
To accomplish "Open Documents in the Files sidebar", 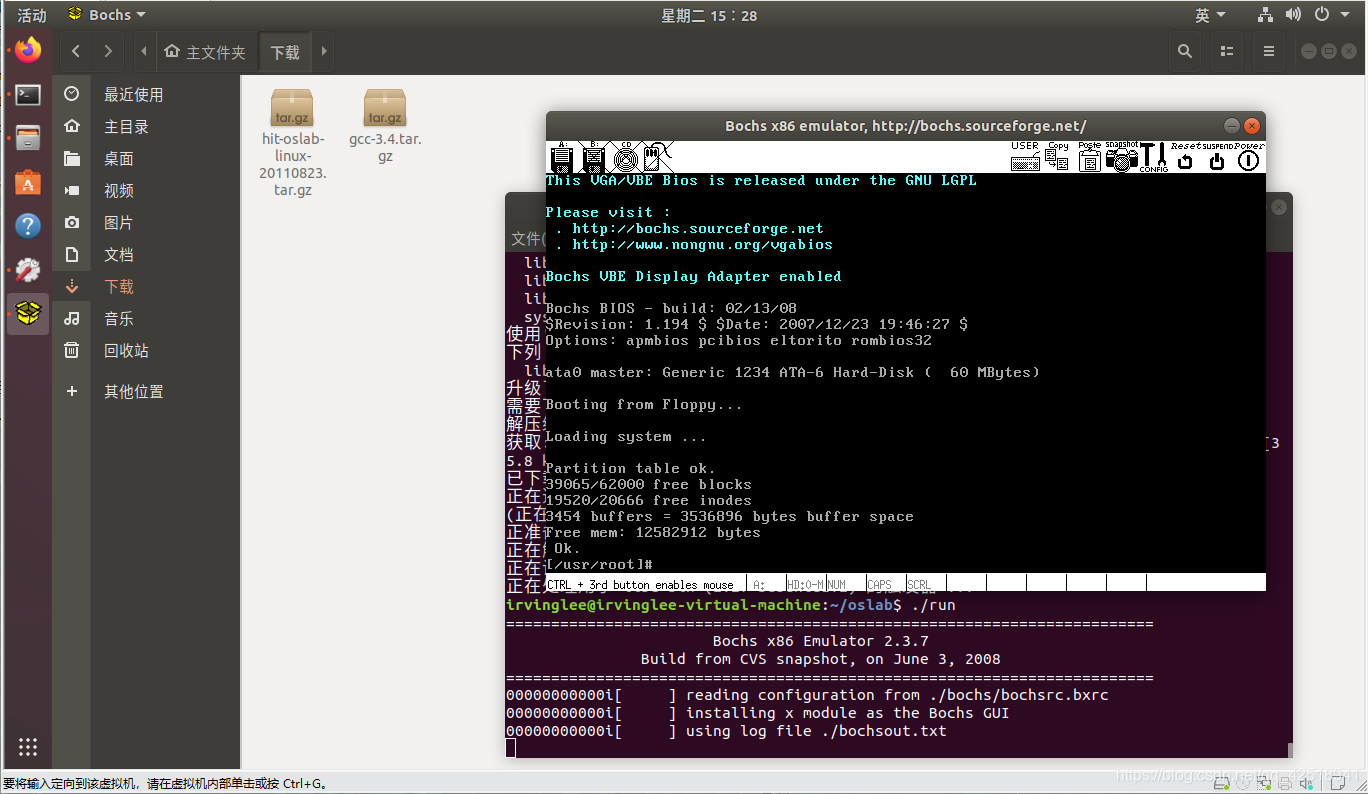I will (146, 254).
